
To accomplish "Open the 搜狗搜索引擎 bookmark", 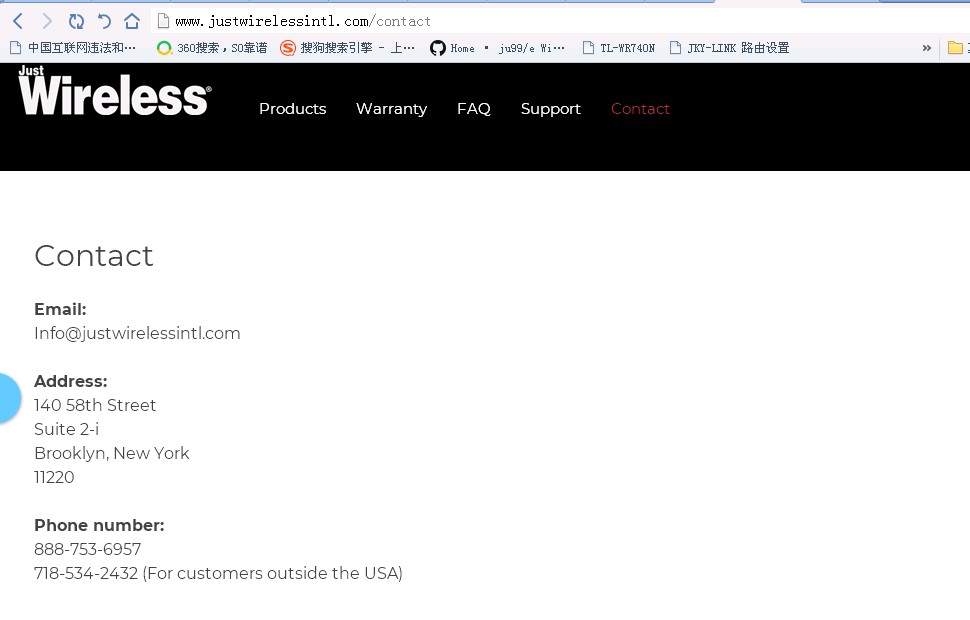I will tap(347, 48).
